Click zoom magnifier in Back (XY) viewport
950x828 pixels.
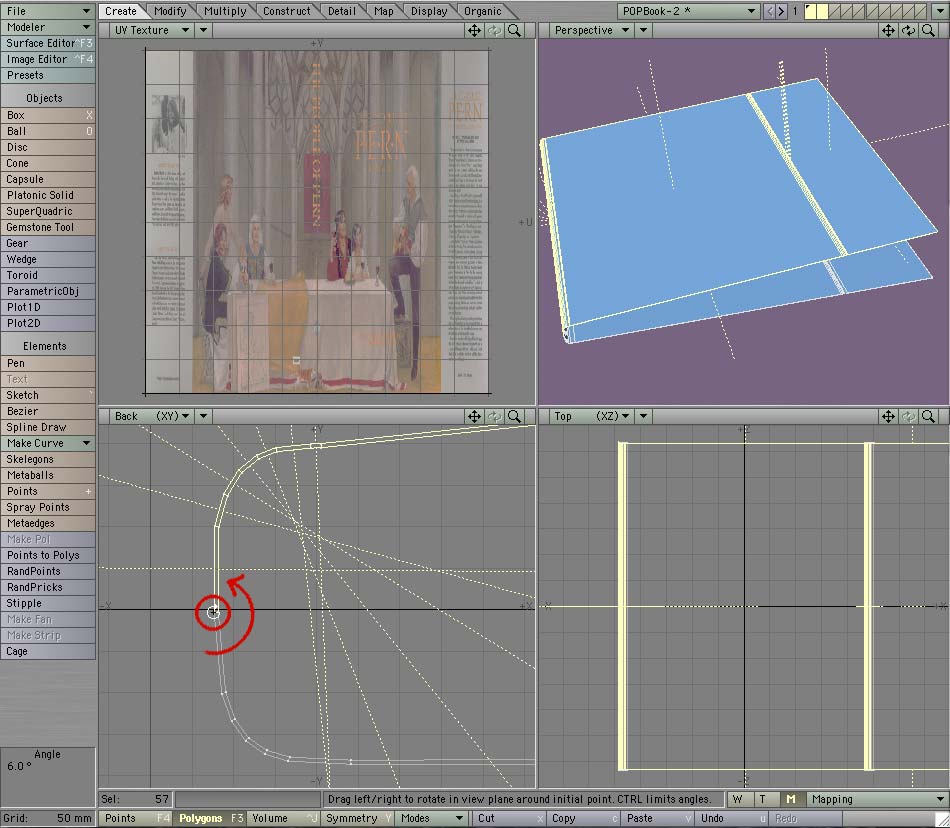click(514, 416)
